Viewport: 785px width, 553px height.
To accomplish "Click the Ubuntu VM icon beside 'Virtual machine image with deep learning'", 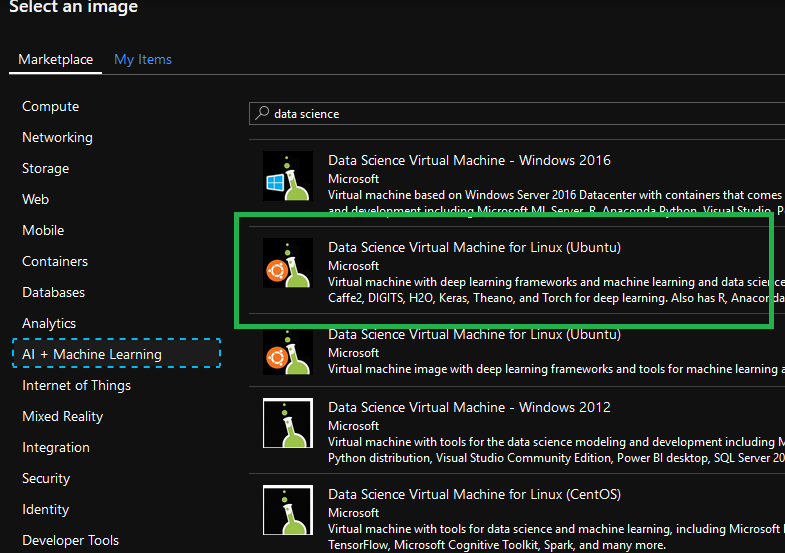I will point(288,352).
